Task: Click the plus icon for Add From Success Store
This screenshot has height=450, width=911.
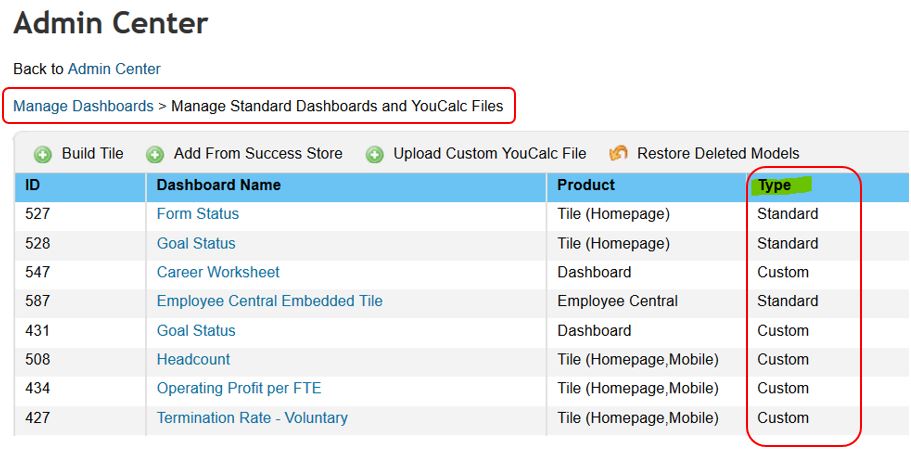Action: [x=154, y=154]
